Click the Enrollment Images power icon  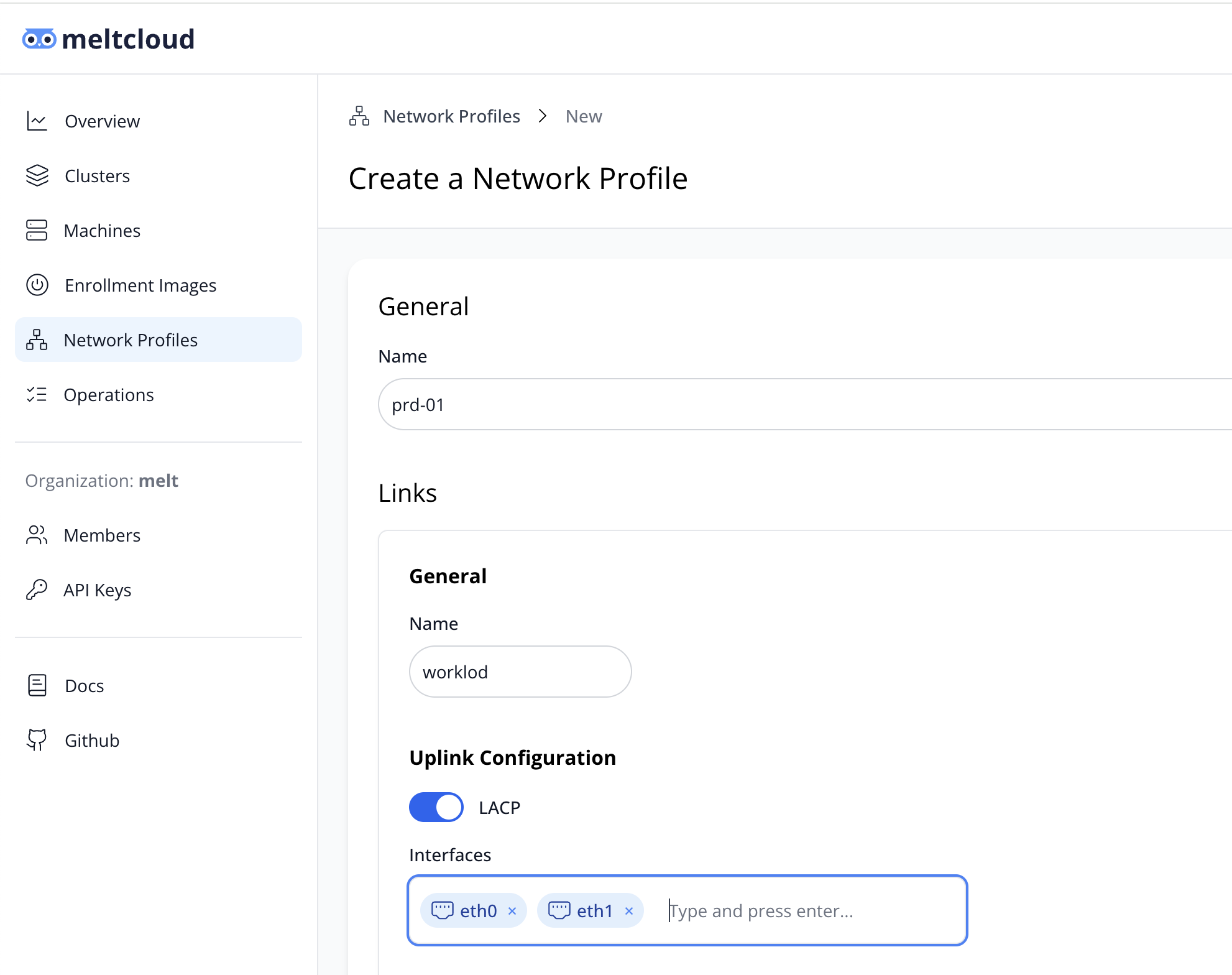[x=37, y=285]
